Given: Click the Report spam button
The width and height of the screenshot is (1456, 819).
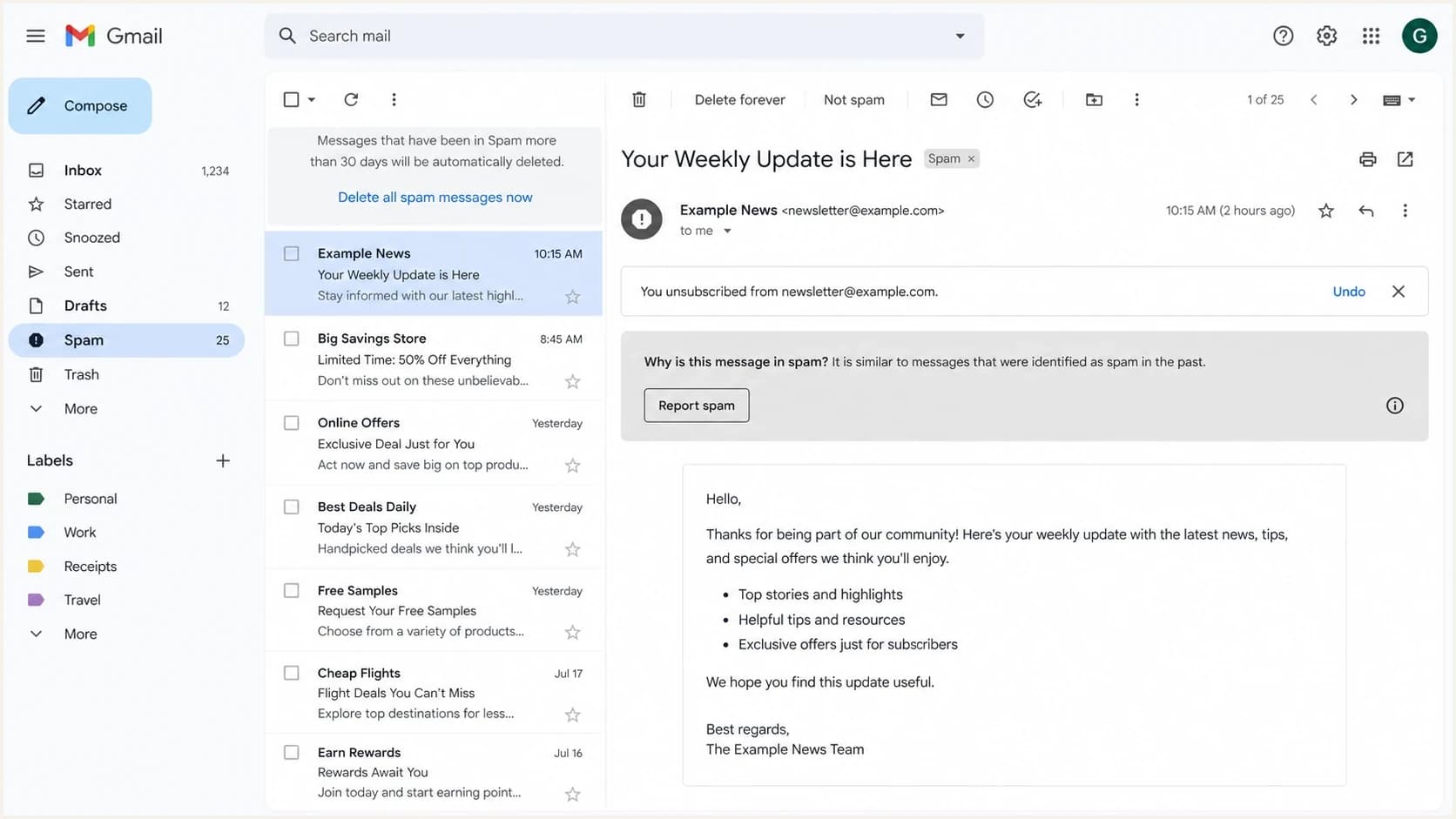Looking at the screenshot, I should [697, 406].
